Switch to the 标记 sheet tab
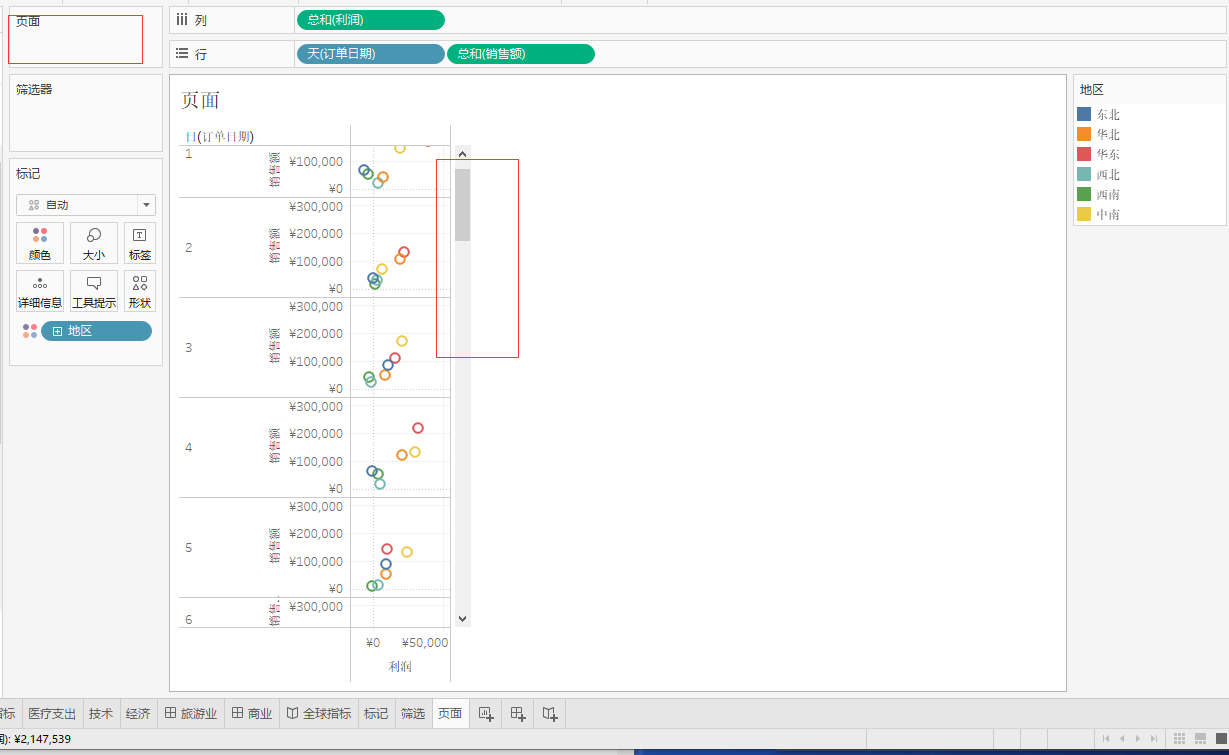1229x755 pixels. [376, 713]
